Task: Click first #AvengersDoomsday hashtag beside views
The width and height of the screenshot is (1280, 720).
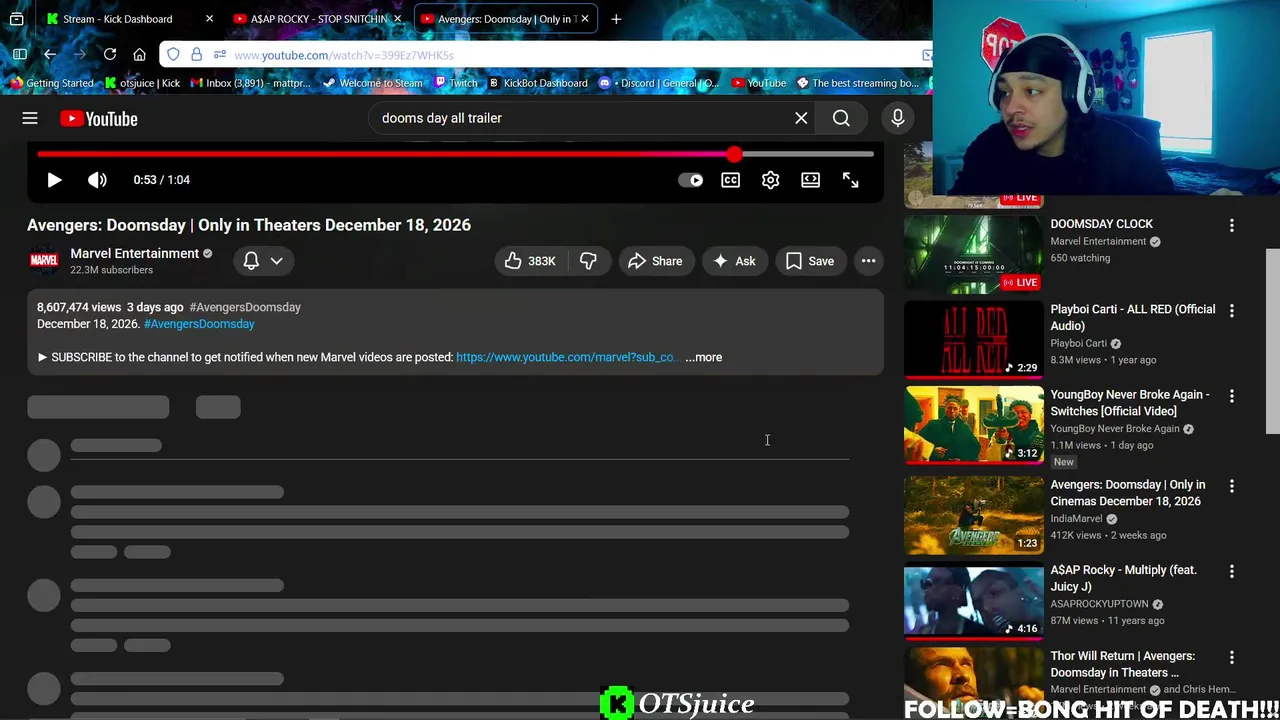Action: (245, 307)
